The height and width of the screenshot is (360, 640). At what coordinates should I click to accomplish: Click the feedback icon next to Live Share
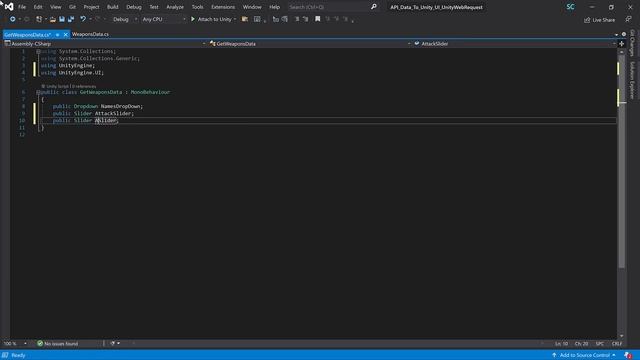point(628,20)
